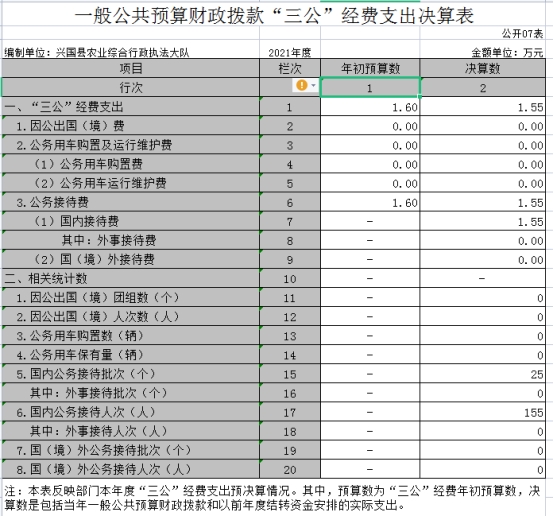Click the 公开07表 label cell
This screenshot has width=554, height=516.
pyautogui.click(x=522, y=34)
